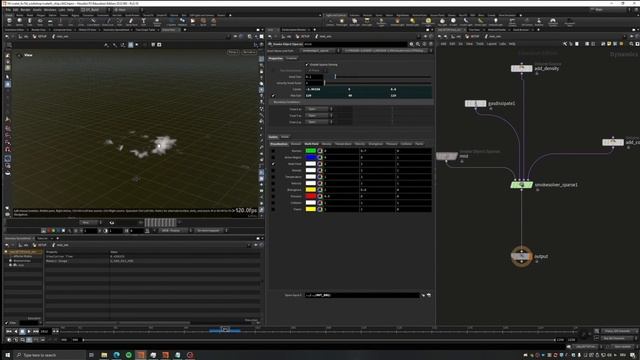This screenshot has width=640, height=360.
Task: Select the smoke object node in network
Action: (447, 156)
